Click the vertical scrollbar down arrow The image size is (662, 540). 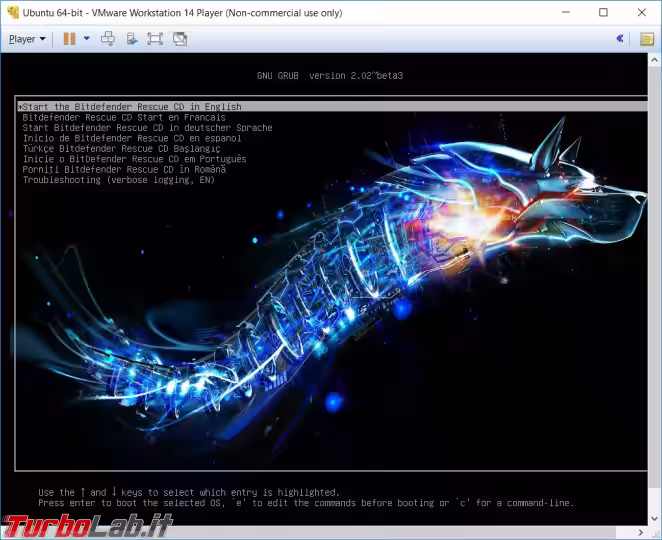[x=654, y=518]
